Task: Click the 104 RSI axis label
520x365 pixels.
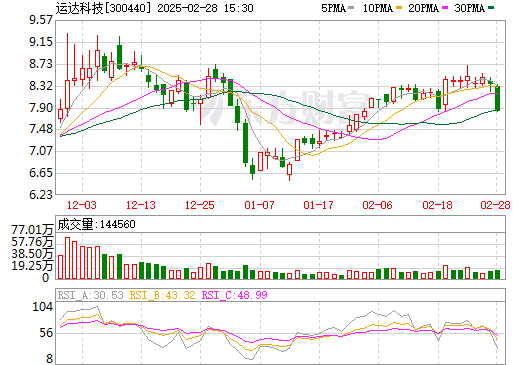Action: (43, 306)
